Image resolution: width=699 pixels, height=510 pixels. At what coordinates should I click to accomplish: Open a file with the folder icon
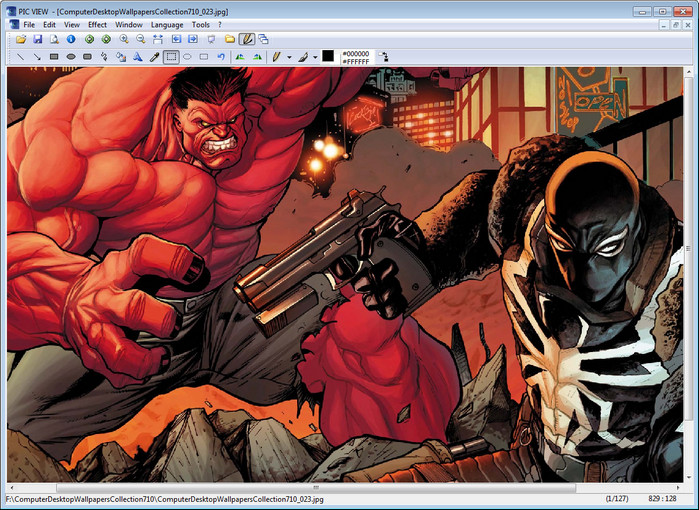pyautogui.click(x=21, y=39)
